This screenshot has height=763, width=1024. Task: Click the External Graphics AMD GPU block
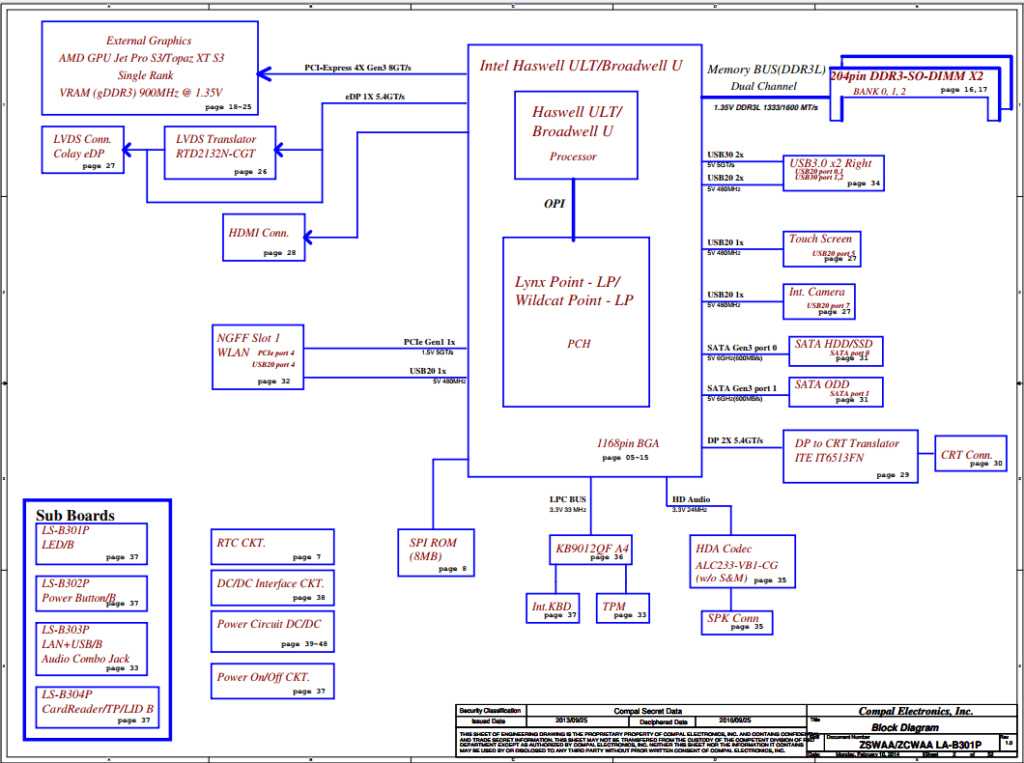150,68
